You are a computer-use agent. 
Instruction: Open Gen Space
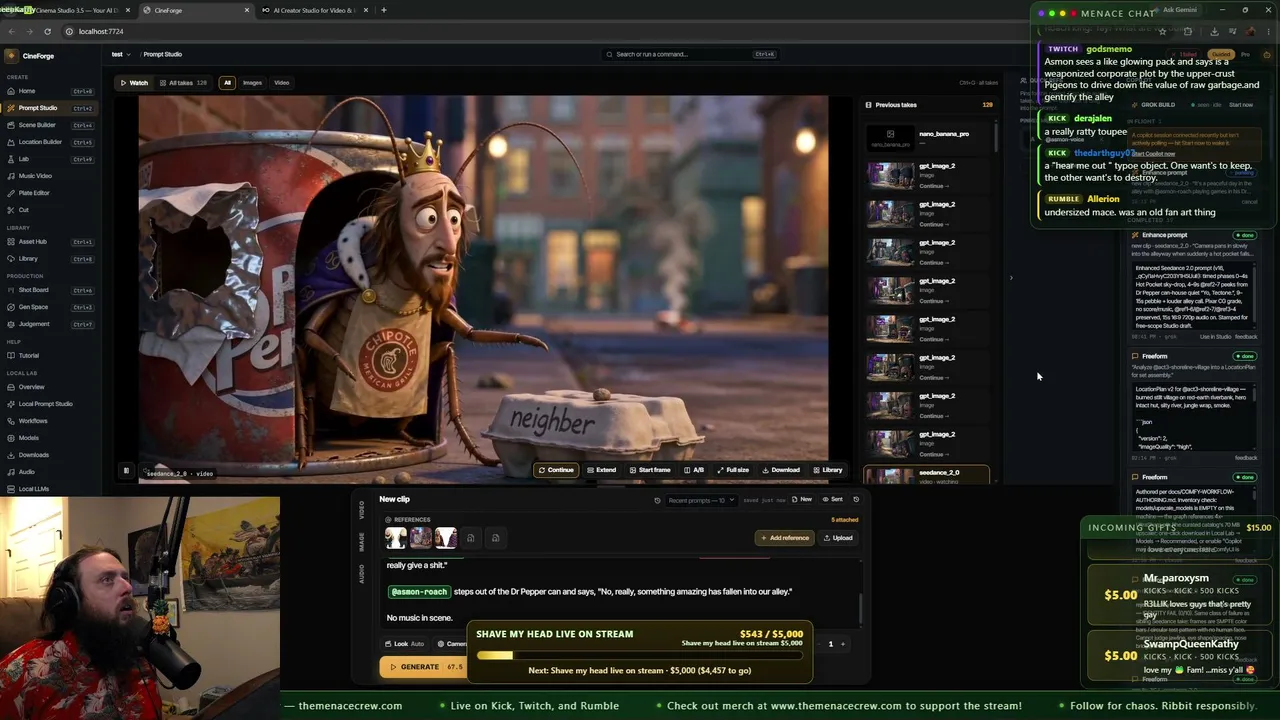(50, 307)
